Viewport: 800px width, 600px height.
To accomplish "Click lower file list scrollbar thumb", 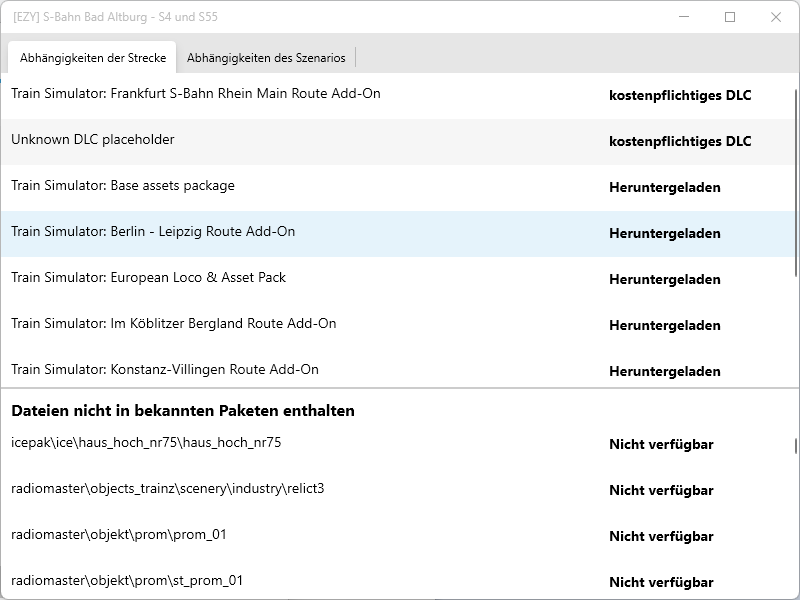I will pyautogui.click(x=796, y=446).
